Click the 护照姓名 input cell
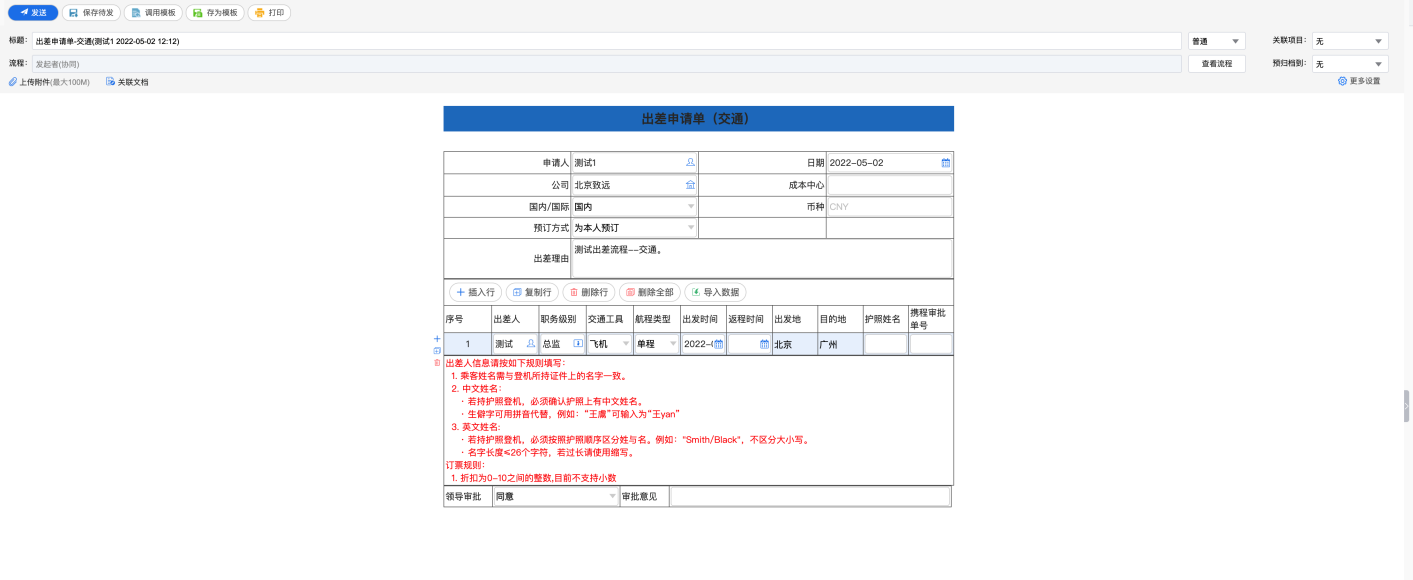This screenshot has width=1413, height=580. coord(885,344)
